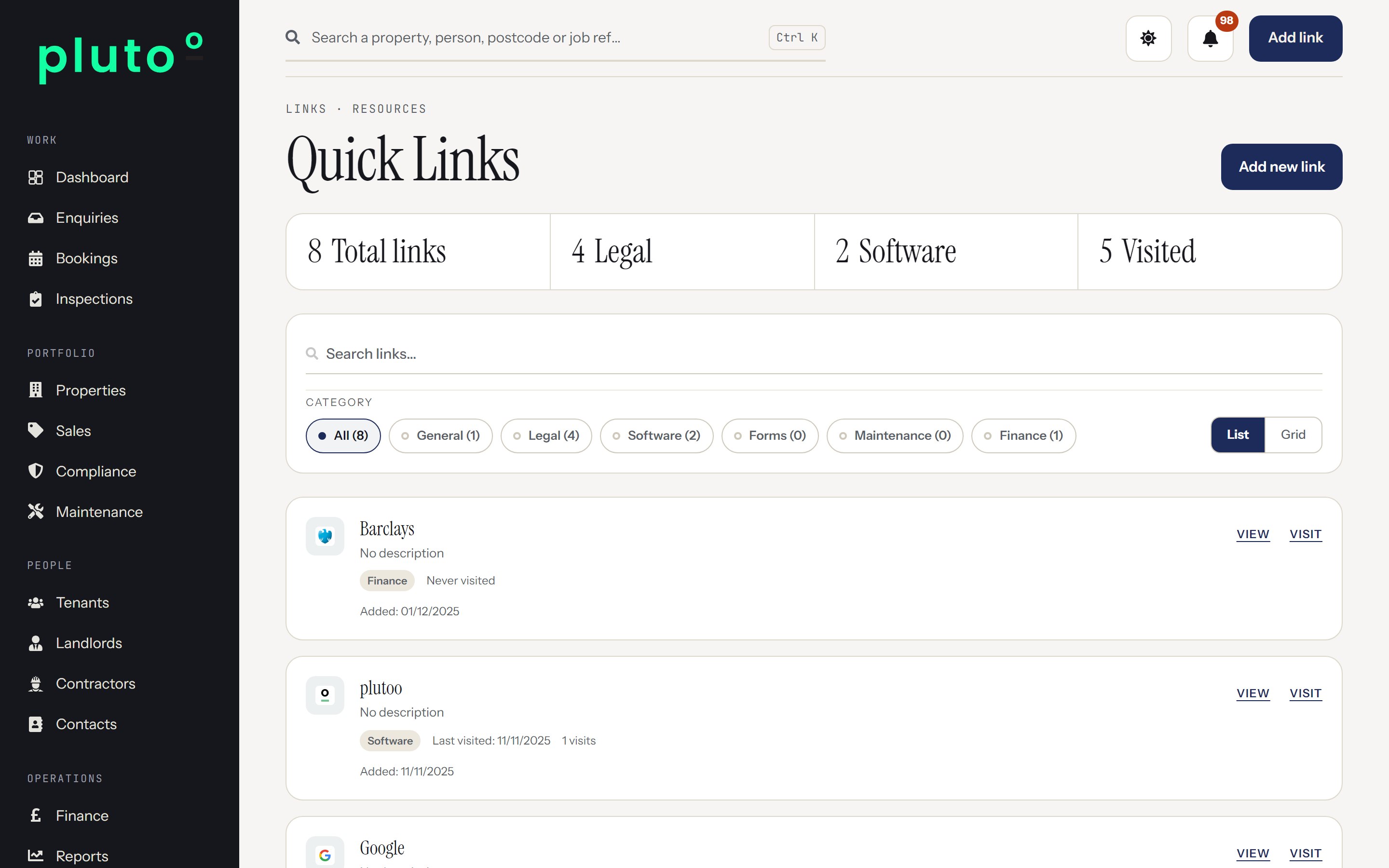
Task: View the plutoo link details
Action: (1253, 693)
